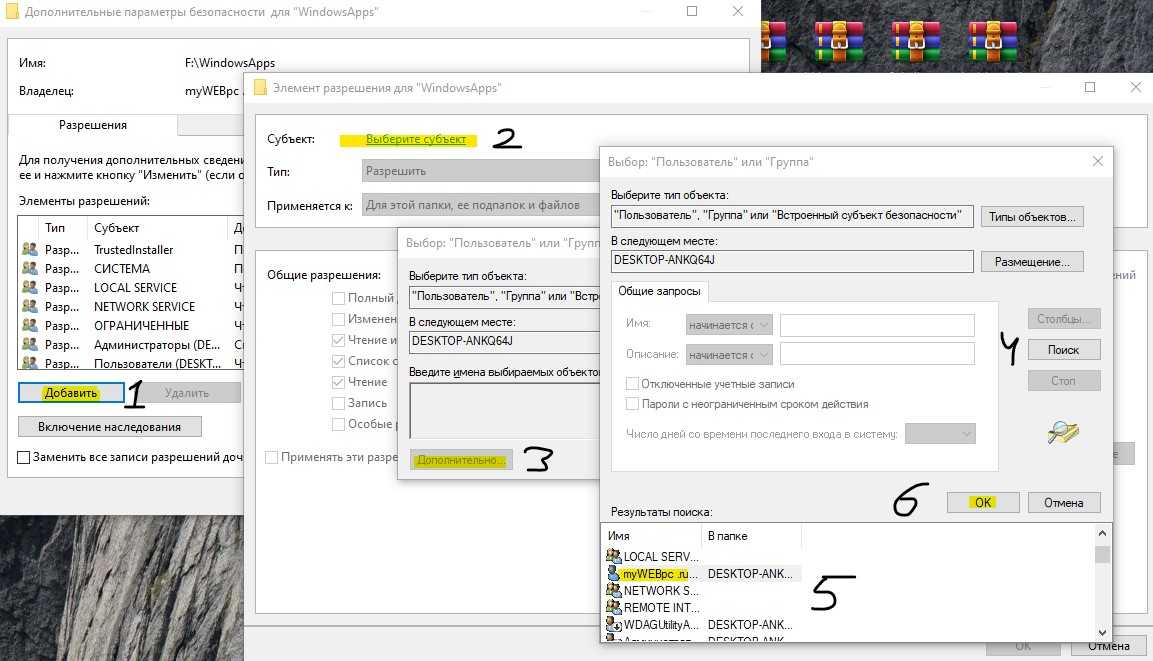Enable the Отключенные учетные записи checkbox
Screen dimensions: 1153x661
[x=632, y=384]
